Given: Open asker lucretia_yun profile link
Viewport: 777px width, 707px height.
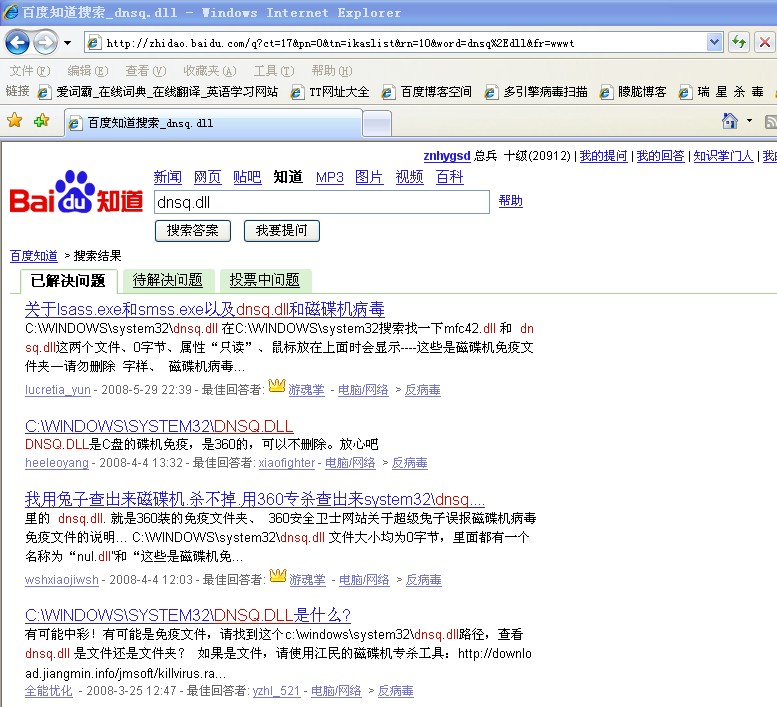Looking at the screenshot, I should point(57,390).
